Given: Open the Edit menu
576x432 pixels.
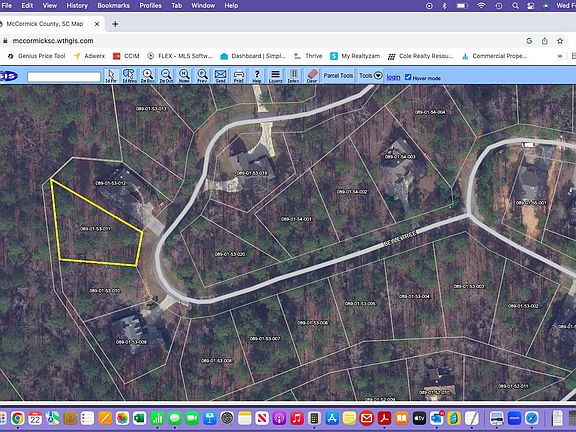Looking at the screenshot, I should pos(27,6).
